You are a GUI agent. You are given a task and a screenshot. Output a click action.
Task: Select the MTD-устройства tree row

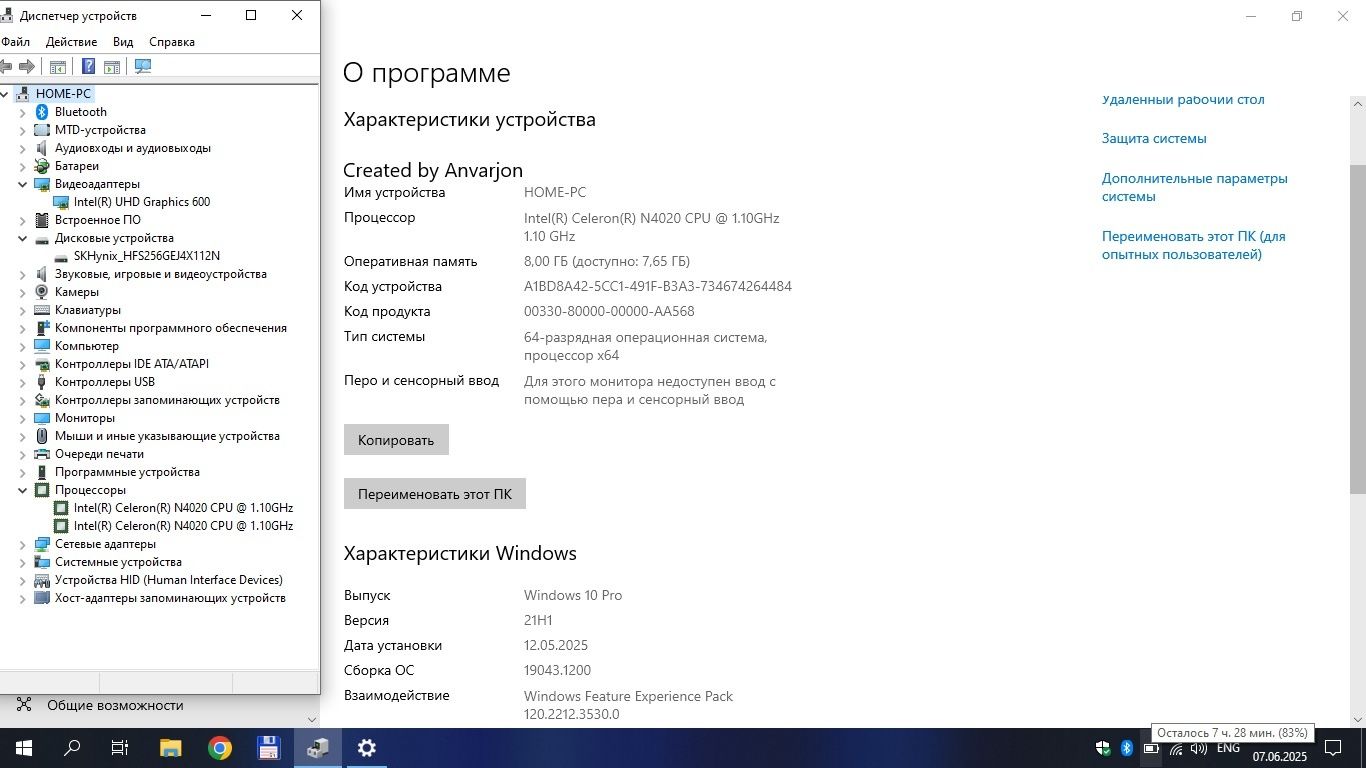coord(100,130)
